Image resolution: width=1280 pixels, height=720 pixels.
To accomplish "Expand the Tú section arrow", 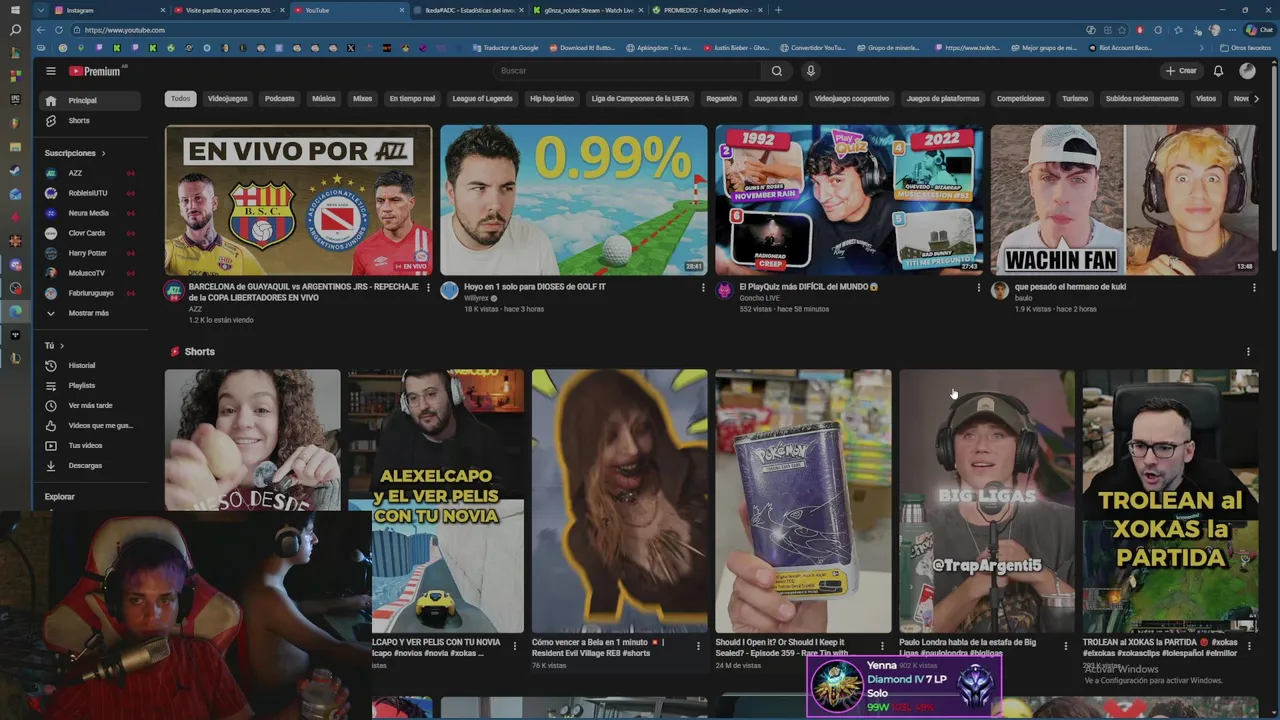I will (x=62, y=346).
